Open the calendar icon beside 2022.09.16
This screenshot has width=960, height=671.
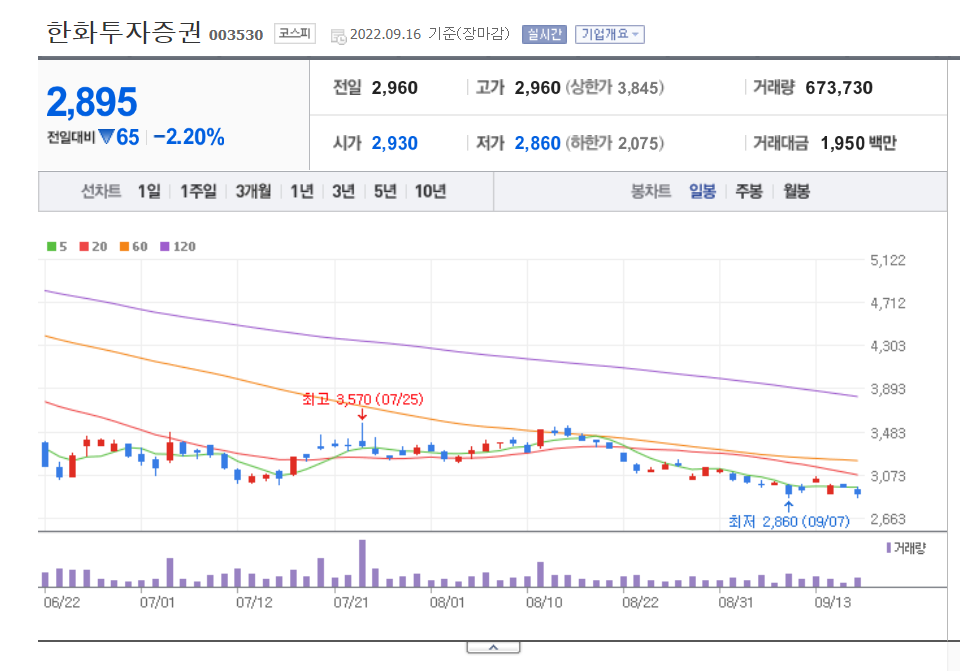tap(338, 36)
